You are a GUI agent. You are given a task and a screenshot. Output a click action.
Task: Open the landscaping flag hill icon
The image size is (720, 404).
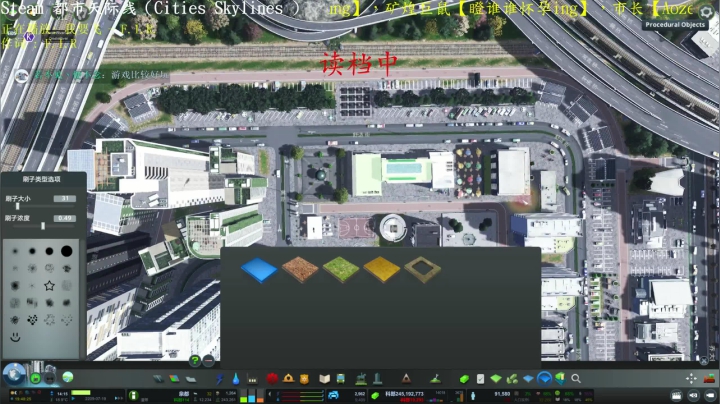(x=436, y=379)
